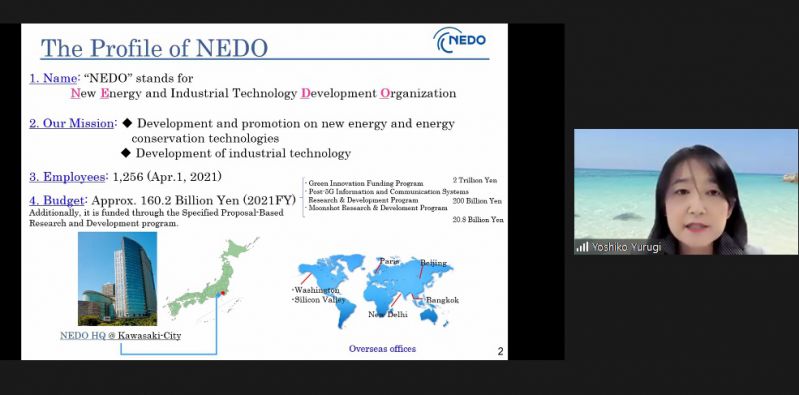Viewport: 799px width, 395px height.
Task: Click the Paris label on the world map
Action: pos(390,261)
